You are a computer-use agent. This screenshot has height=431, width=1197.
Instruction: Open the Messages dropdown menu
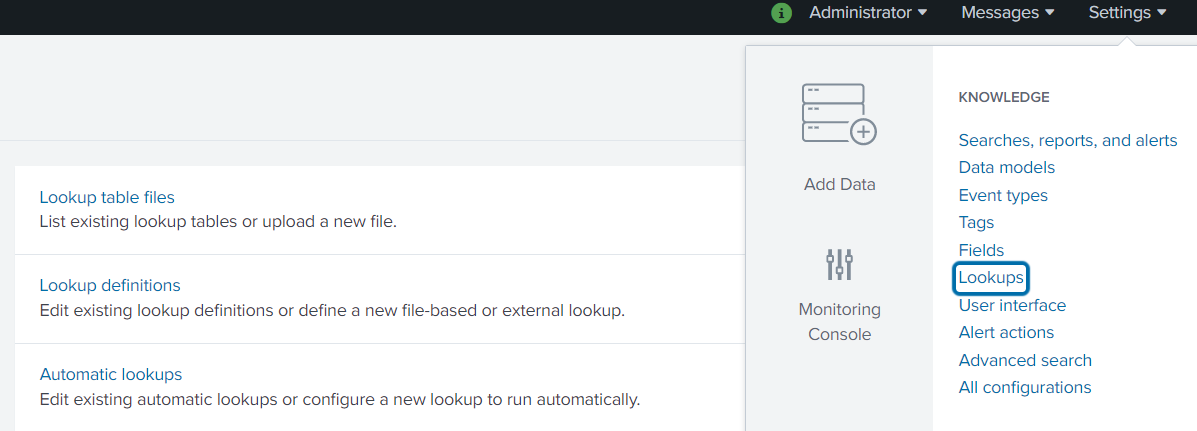click(1007, 13)
